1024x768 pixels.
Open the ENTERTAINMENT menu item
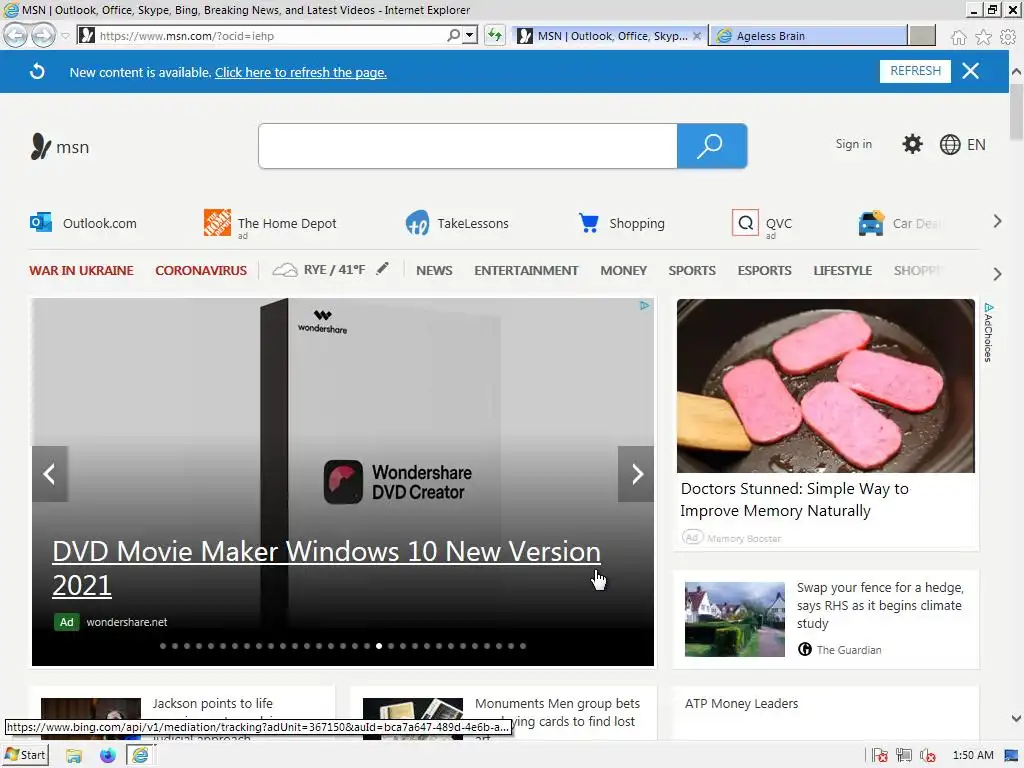coord(526,270)
